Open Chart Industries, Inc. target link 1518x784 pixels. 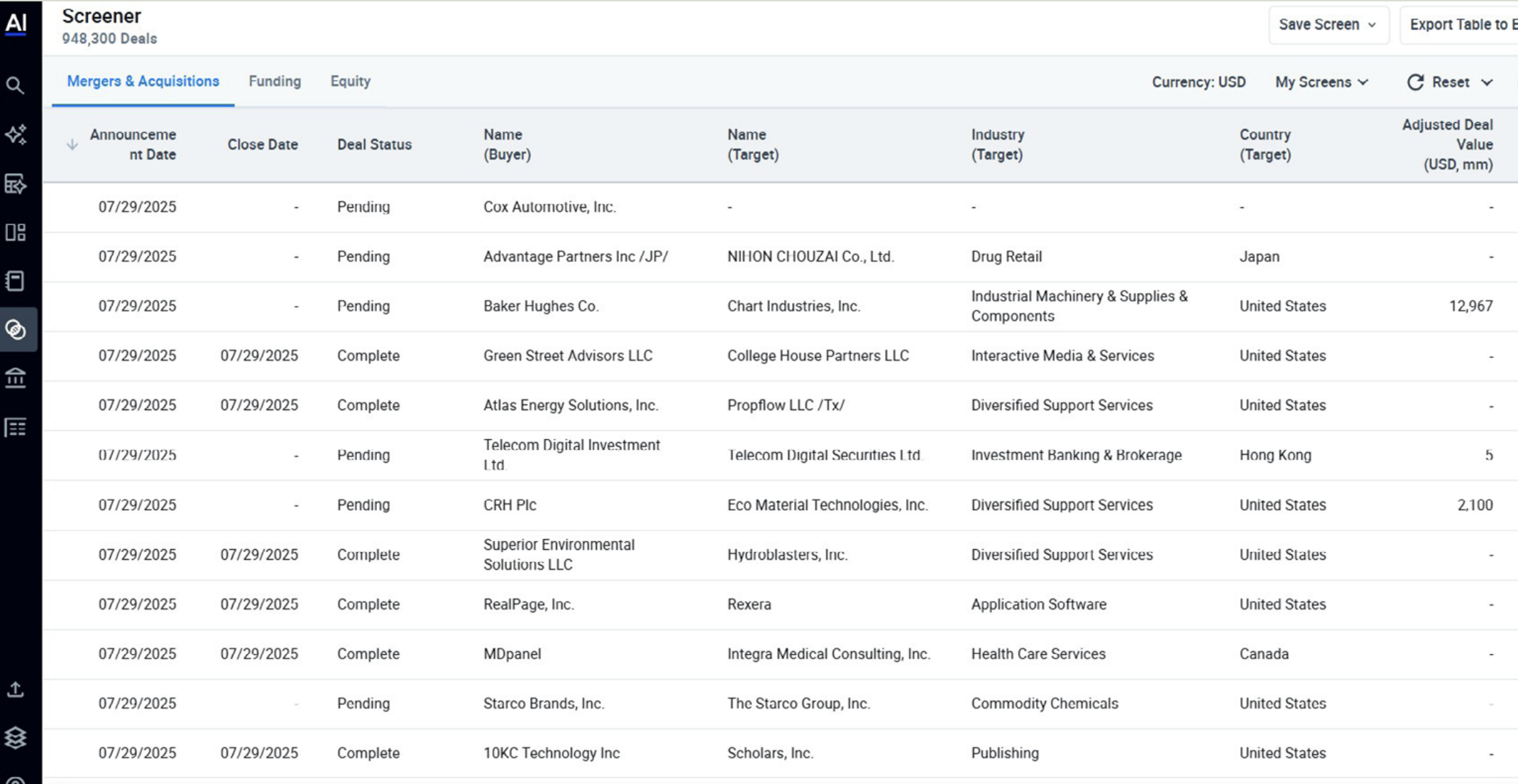(793, 307)
